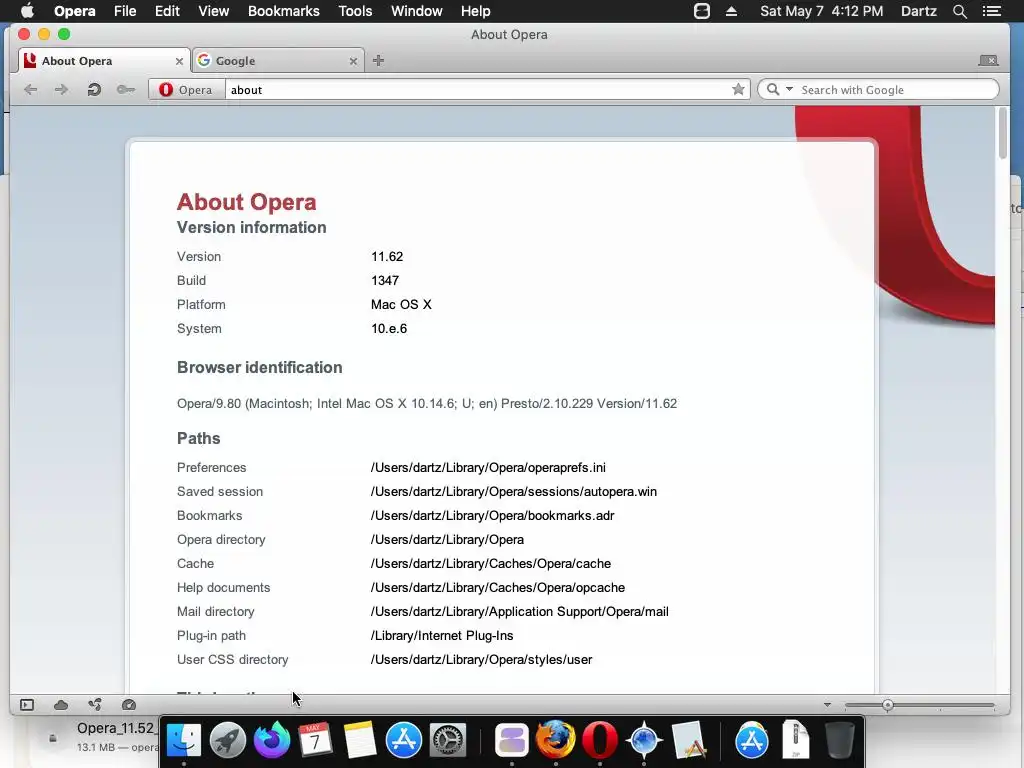Open Finder from the Dock
The height and width of the screenshot is (768, 1024).
[x=184, y=740]
